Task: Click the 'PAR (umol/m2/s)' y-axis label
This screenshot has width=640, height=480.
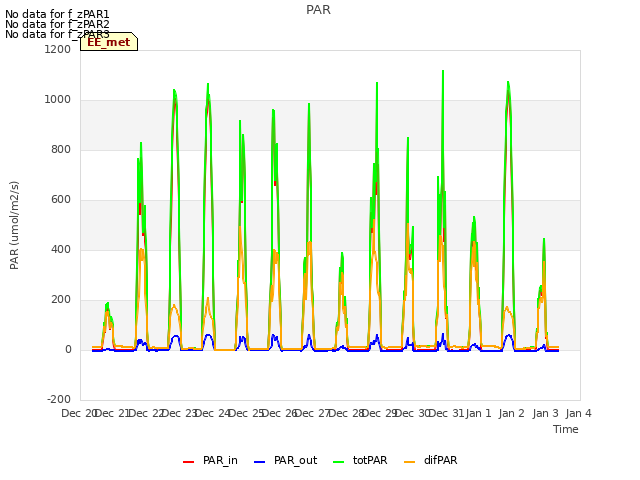Action: 14,225
